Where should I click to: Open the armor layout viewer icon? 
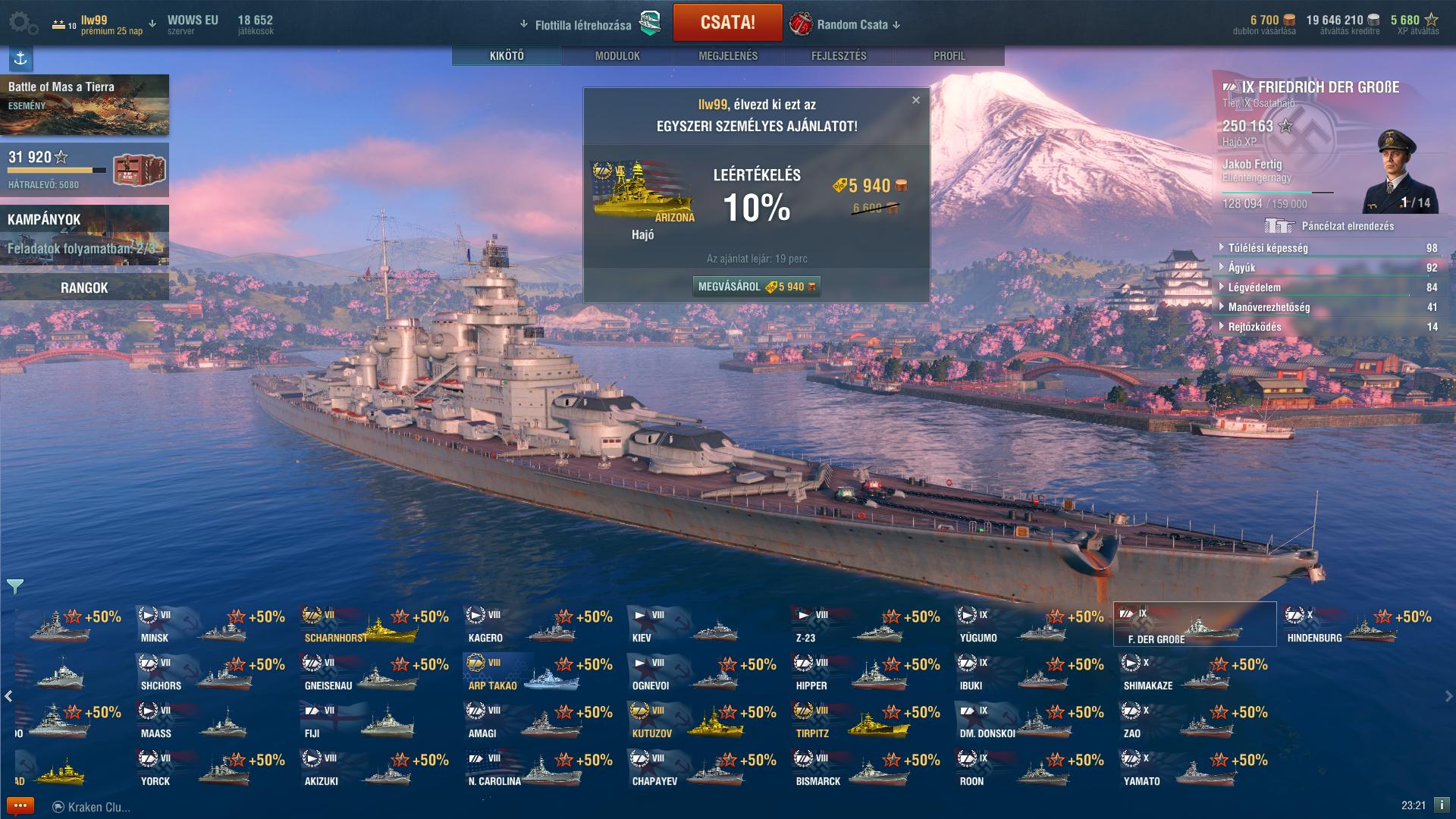pyautogui.click(x=1279, y=226)
